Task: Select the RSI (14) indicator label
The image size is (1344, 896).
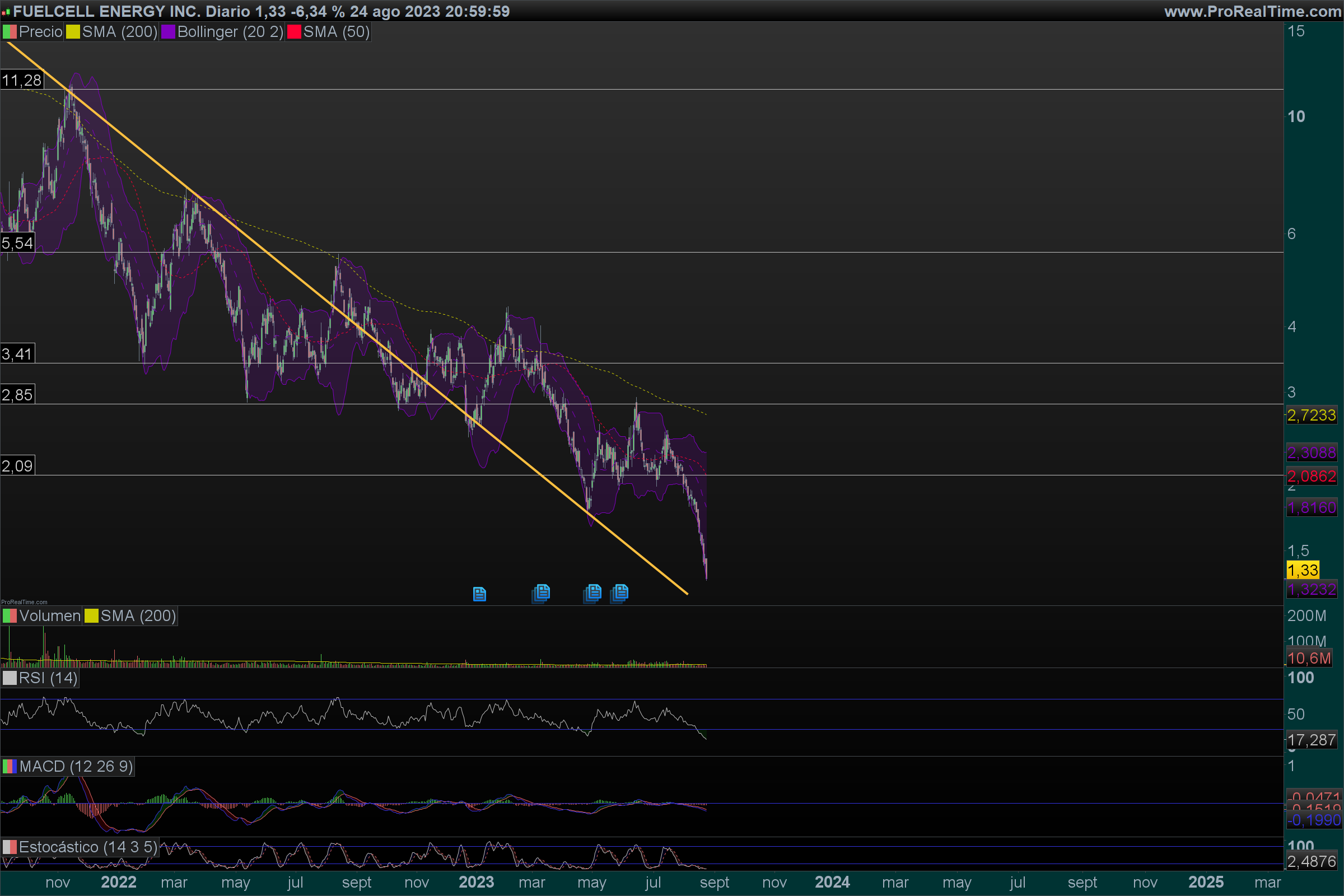Action: click(x=48, y=678)
